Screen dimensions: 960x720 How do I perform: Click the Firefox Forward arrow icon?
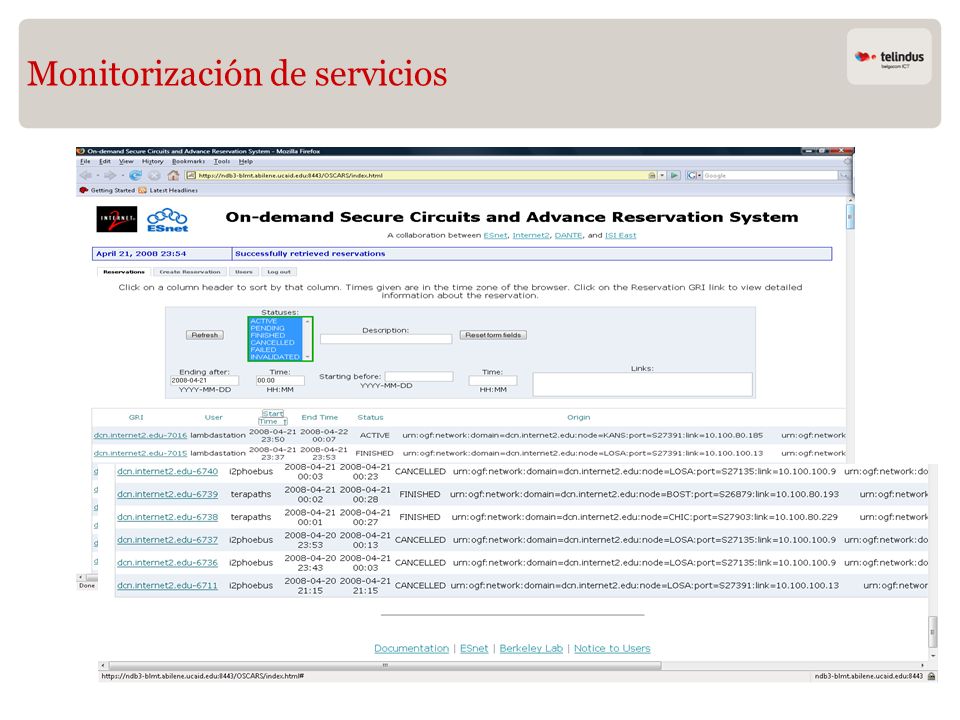110,176
